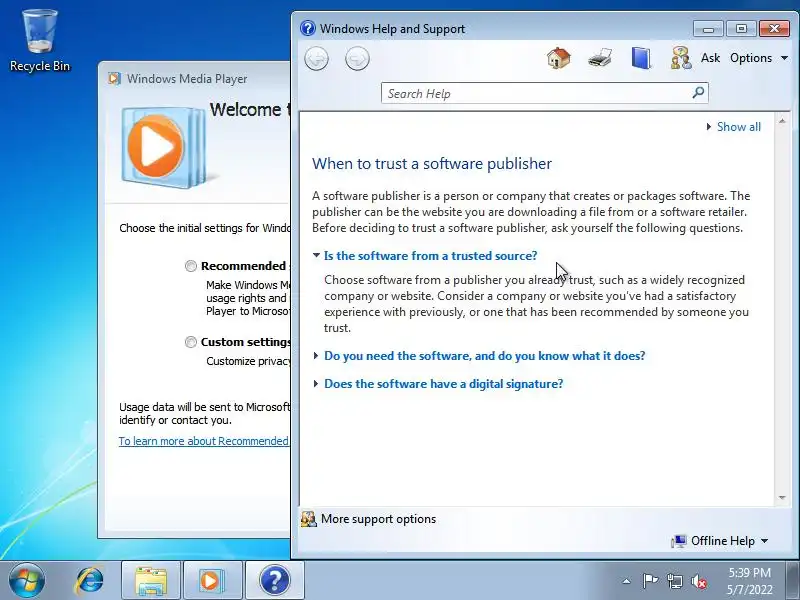Browse Help contents via book icon
800x600 pixels.
[x=641, y=58]
